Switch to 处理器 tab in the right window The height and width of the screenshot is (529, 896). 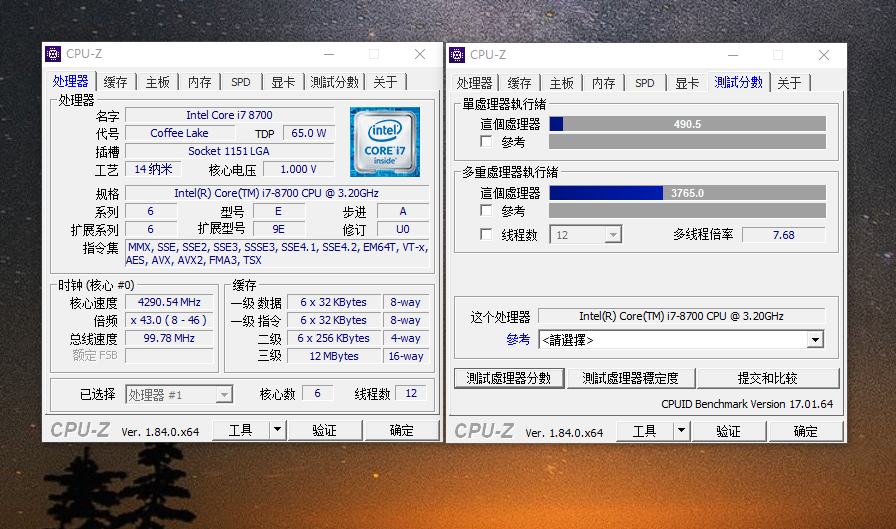coord(474,83)
